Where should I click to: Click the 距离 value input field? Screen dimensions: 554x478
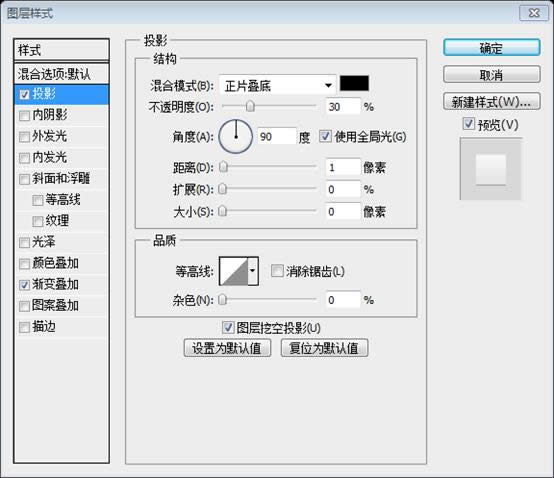(343, 167)
